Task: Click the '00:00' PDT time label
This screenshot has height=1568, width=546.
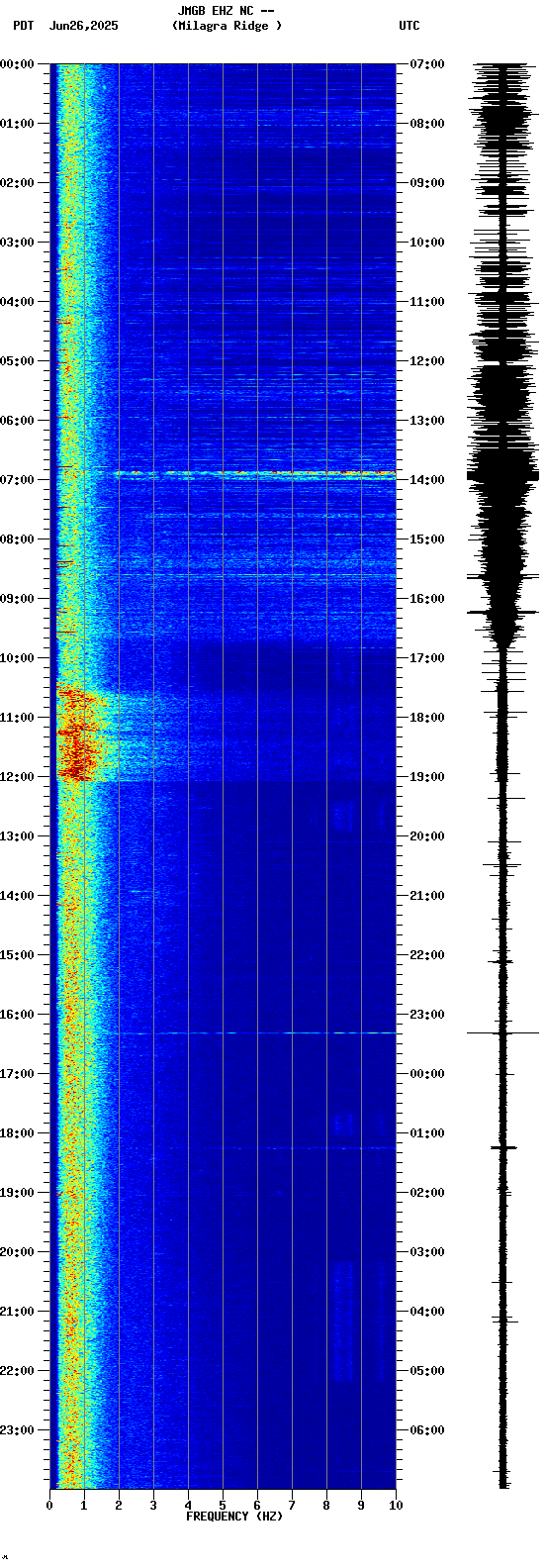Action: pos(18,64)
